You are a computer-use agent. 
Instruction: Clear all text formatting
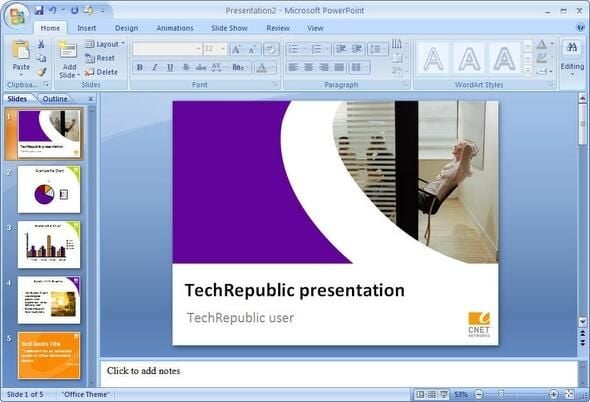tap(271, 49)
